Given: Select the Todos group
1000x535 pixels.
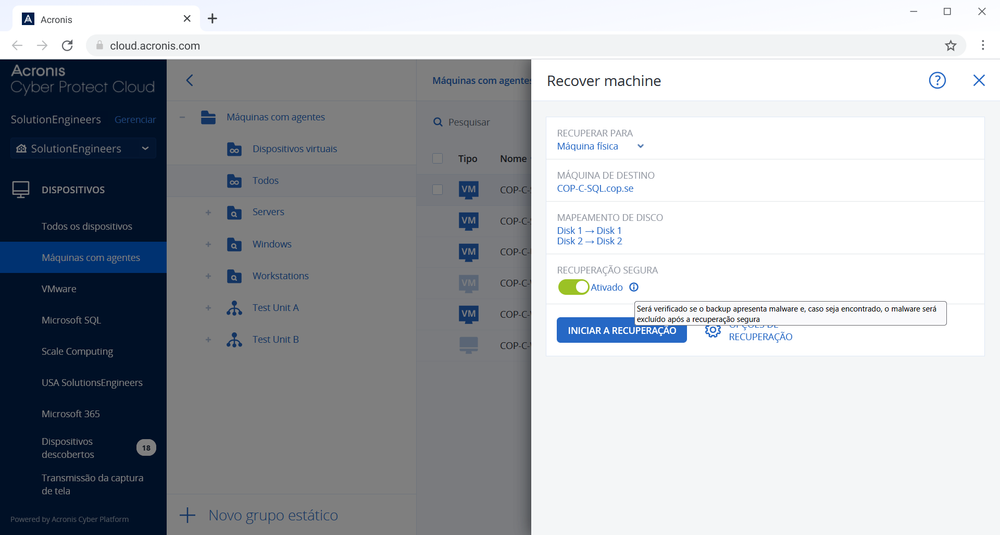Looking at the screenshot, I should (265, 180).
